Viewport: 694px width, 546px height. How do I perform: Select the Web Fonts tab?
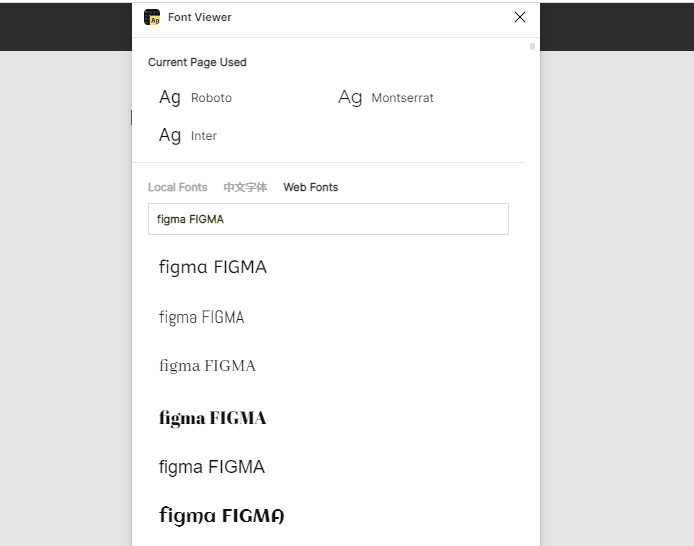pyautogui.click(x=310, y=187)
